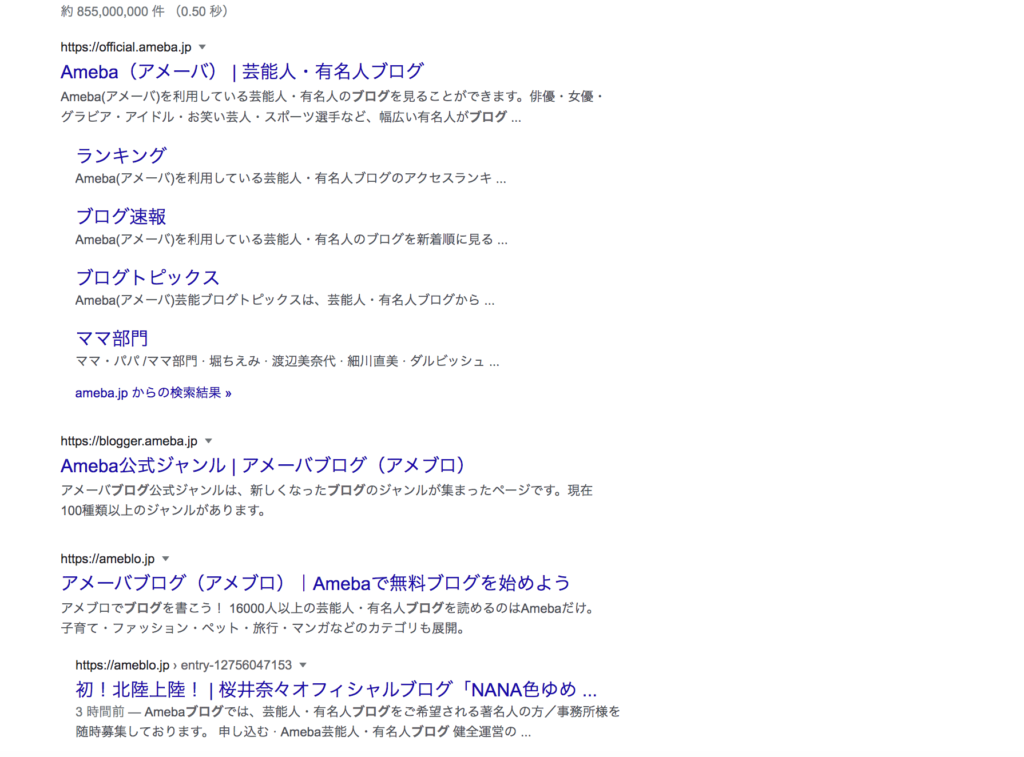The height and width of the screenshot is (757, 1024).
Task: Open dropdown arrow after entry-12756047153 URL
Action: tap(302, 665)
